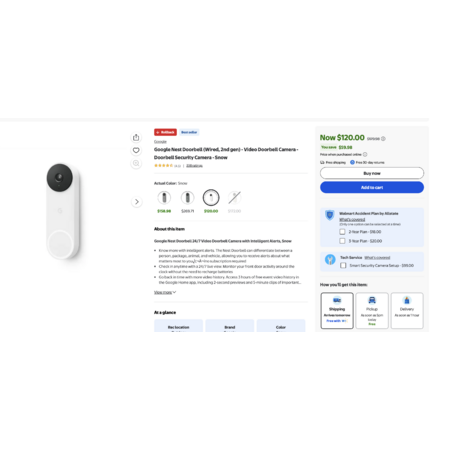The width and height of the screenshot is (450, 450).
Task: Click info icon beside price when purchased online
Action: pyautogui.click(x=365, y=154)
